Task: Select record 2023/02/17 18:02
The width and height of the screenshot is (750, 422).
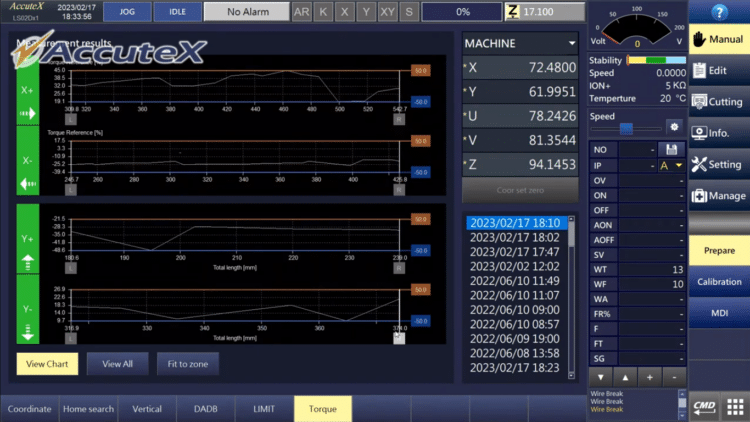Action: point(515,238)
